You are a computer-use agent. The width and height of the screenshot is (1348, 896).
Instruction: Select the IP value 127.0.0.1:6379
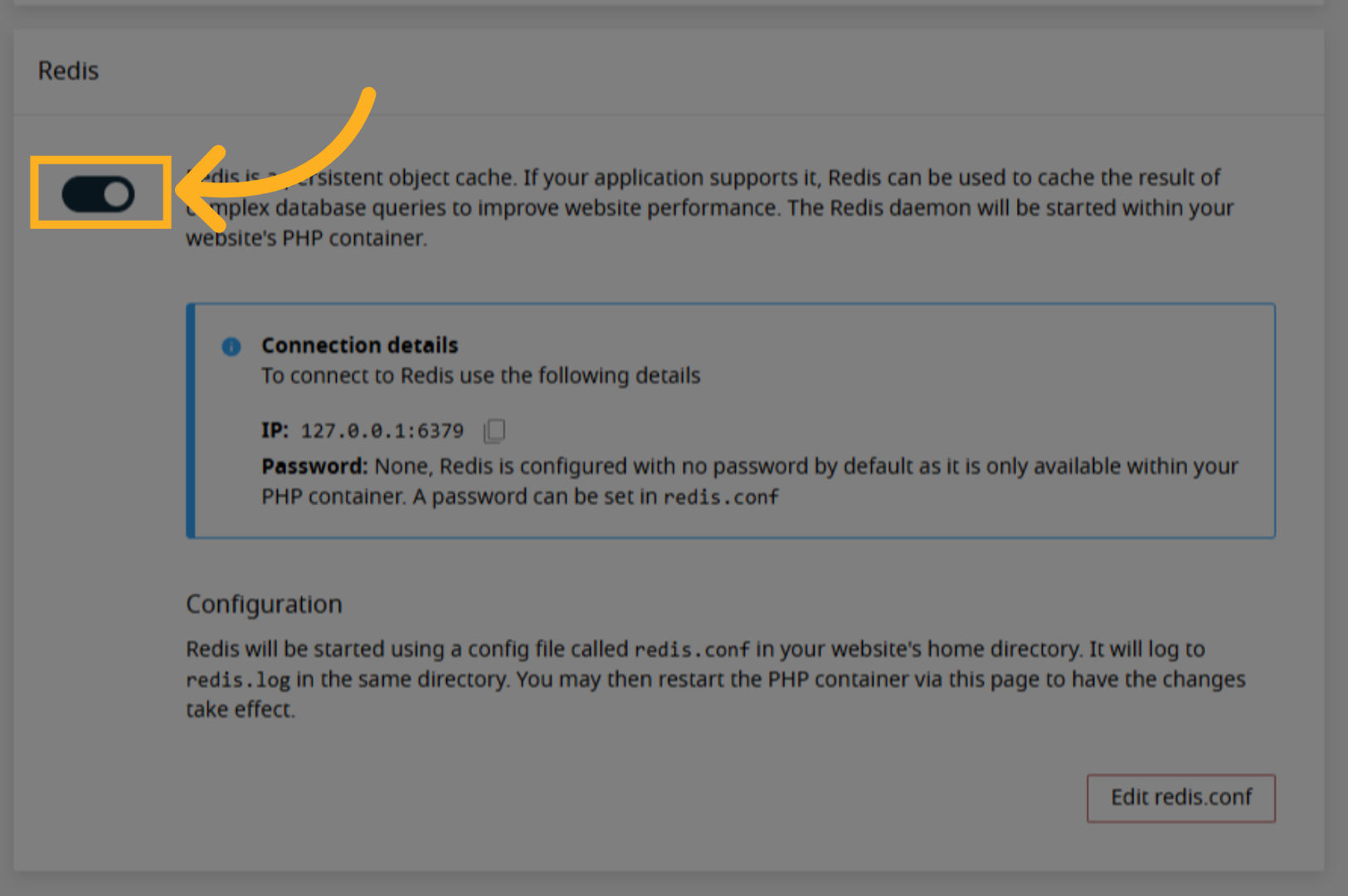click(x=382, y=431)
